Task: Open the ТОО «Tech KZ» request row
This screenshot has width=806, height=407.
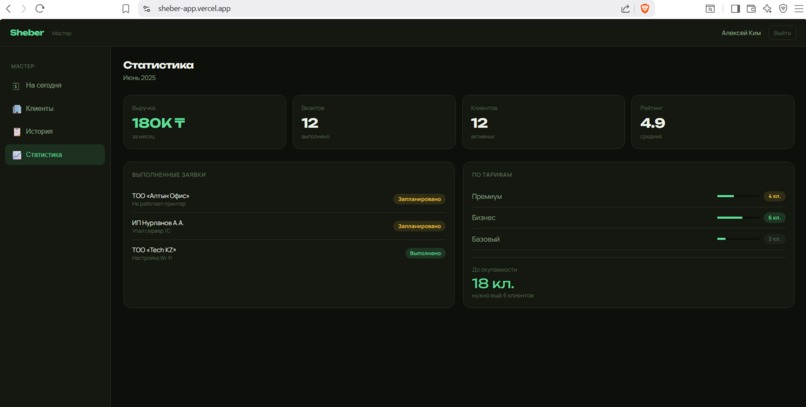Action: [288, 253]
